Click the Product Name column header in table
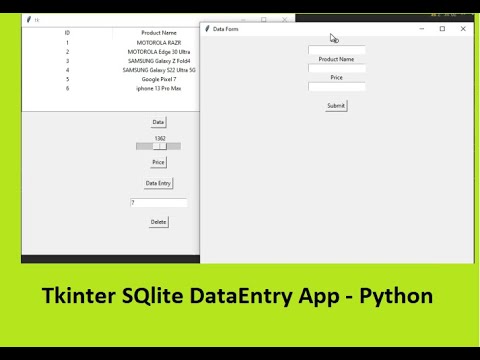This screenshot has height=360, width=480. coord(159,33)
